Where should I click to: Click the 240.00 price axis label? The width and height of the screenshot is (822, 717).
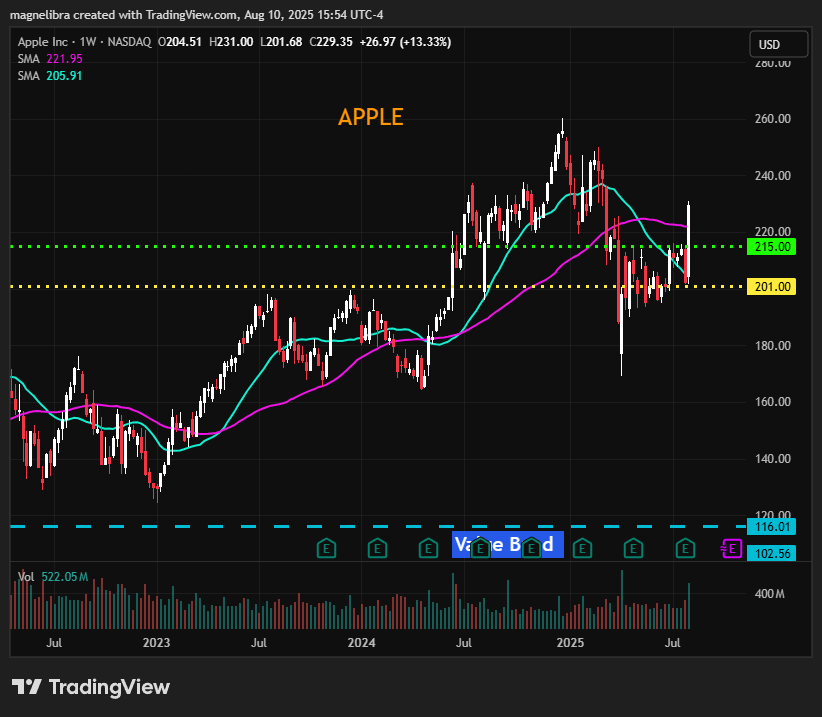pos(772,176)
